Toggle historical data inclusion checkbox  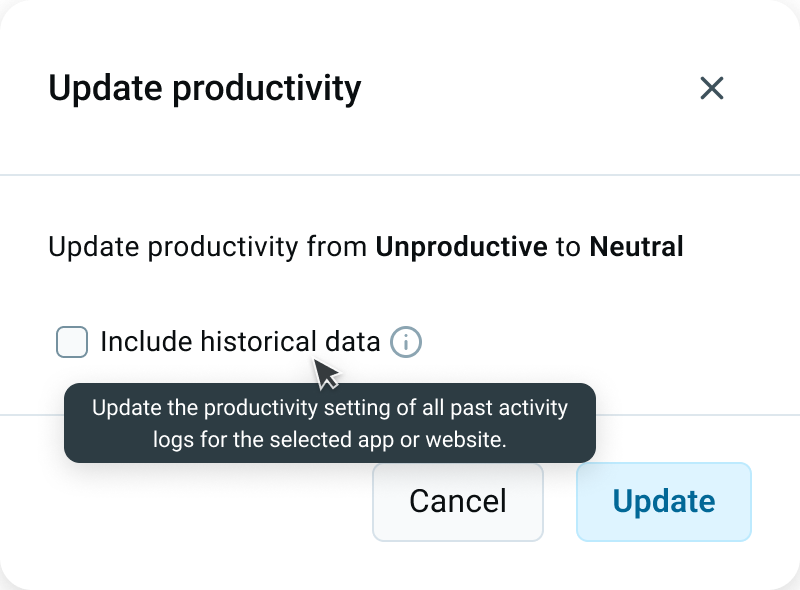point(72,342)
